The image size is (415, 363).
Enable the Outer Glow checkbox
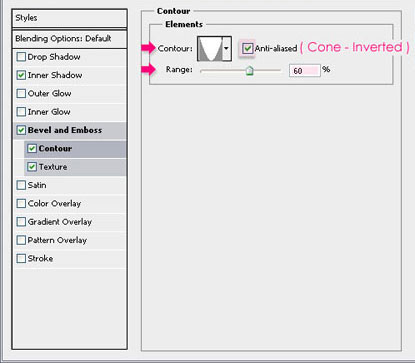tap(21, 93)
